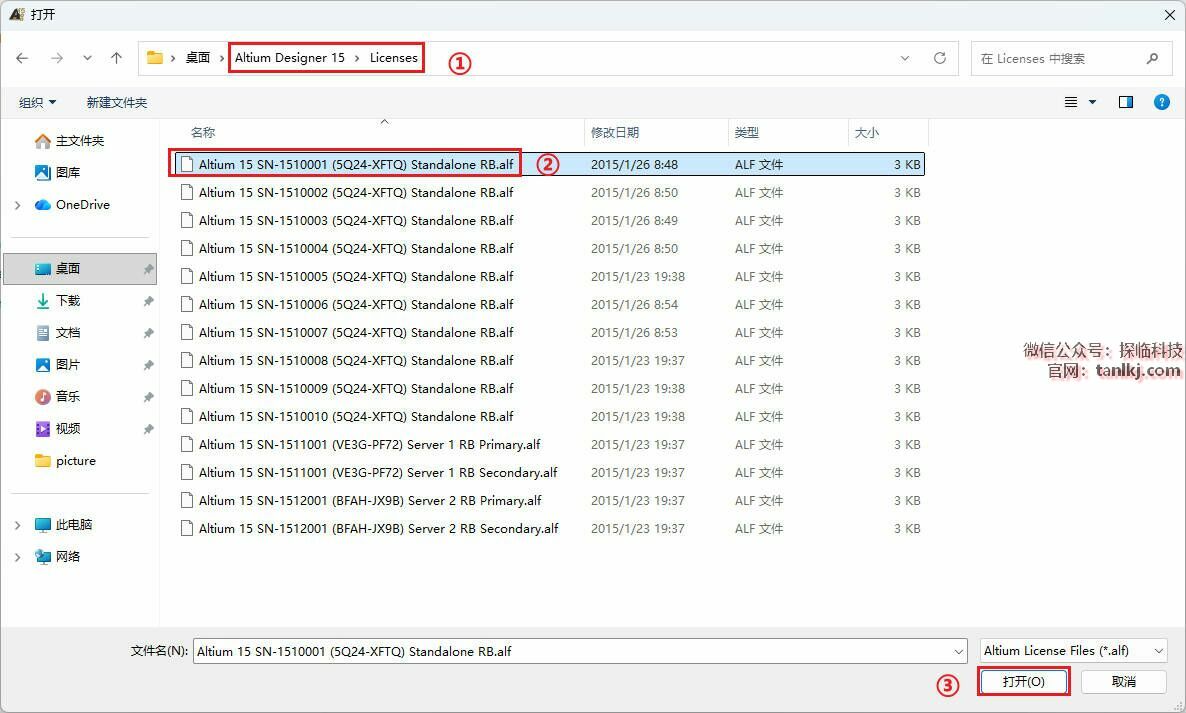1186x713 pixels.
Task: Open 视频 folder in sidebar
Action: [68, 429]
